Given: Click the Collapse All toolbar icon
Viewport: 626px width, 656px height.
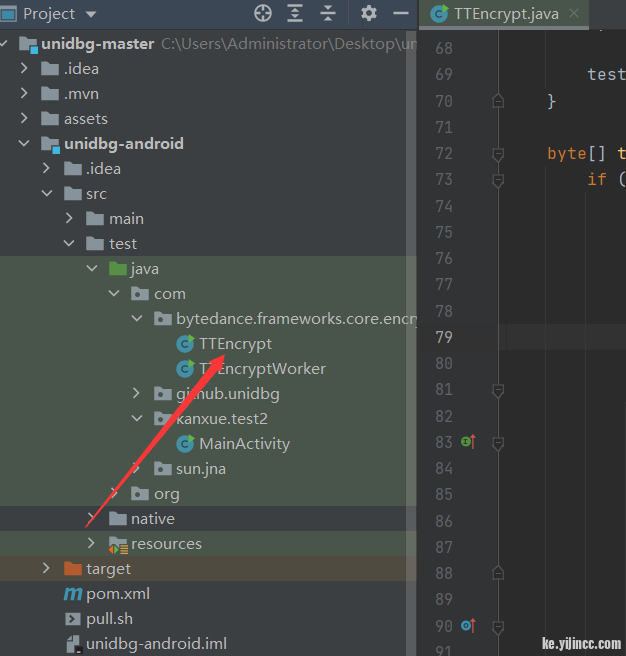Looking at the screenshot, I should (328, 13).
